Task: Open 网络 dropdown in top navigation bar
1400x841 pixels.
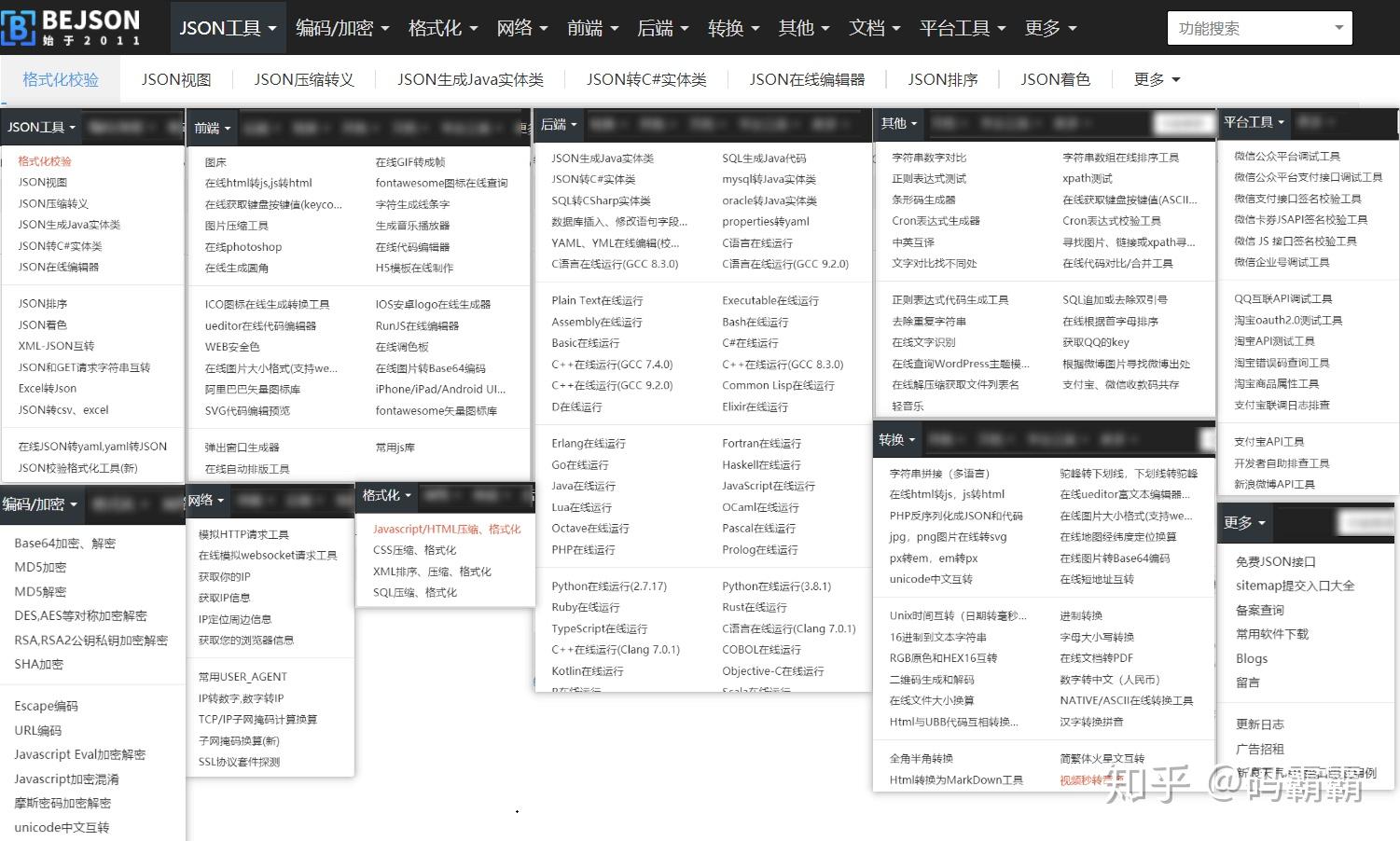Action: (522, 28)
